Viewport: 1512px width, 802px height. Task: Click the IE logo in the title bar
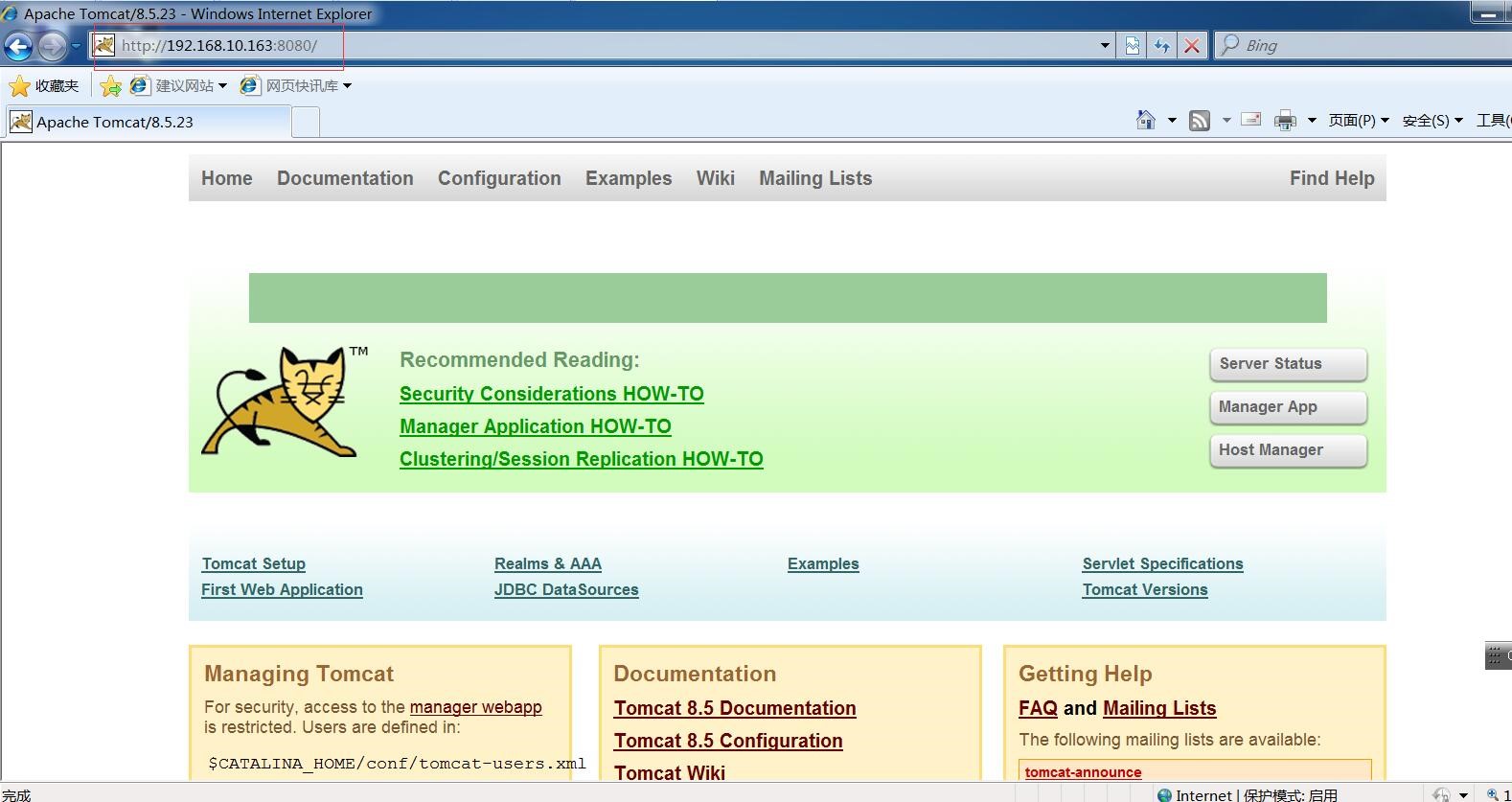tap(10, 13)
